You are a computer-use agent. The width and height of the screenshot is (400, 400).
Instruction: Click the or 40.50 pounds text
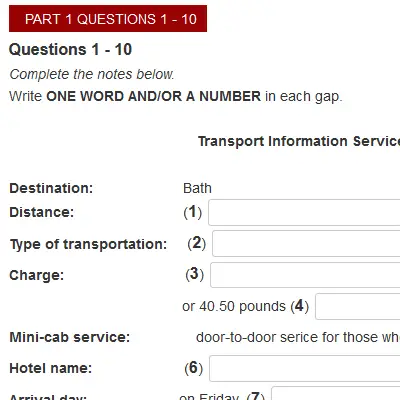(234, 306)
